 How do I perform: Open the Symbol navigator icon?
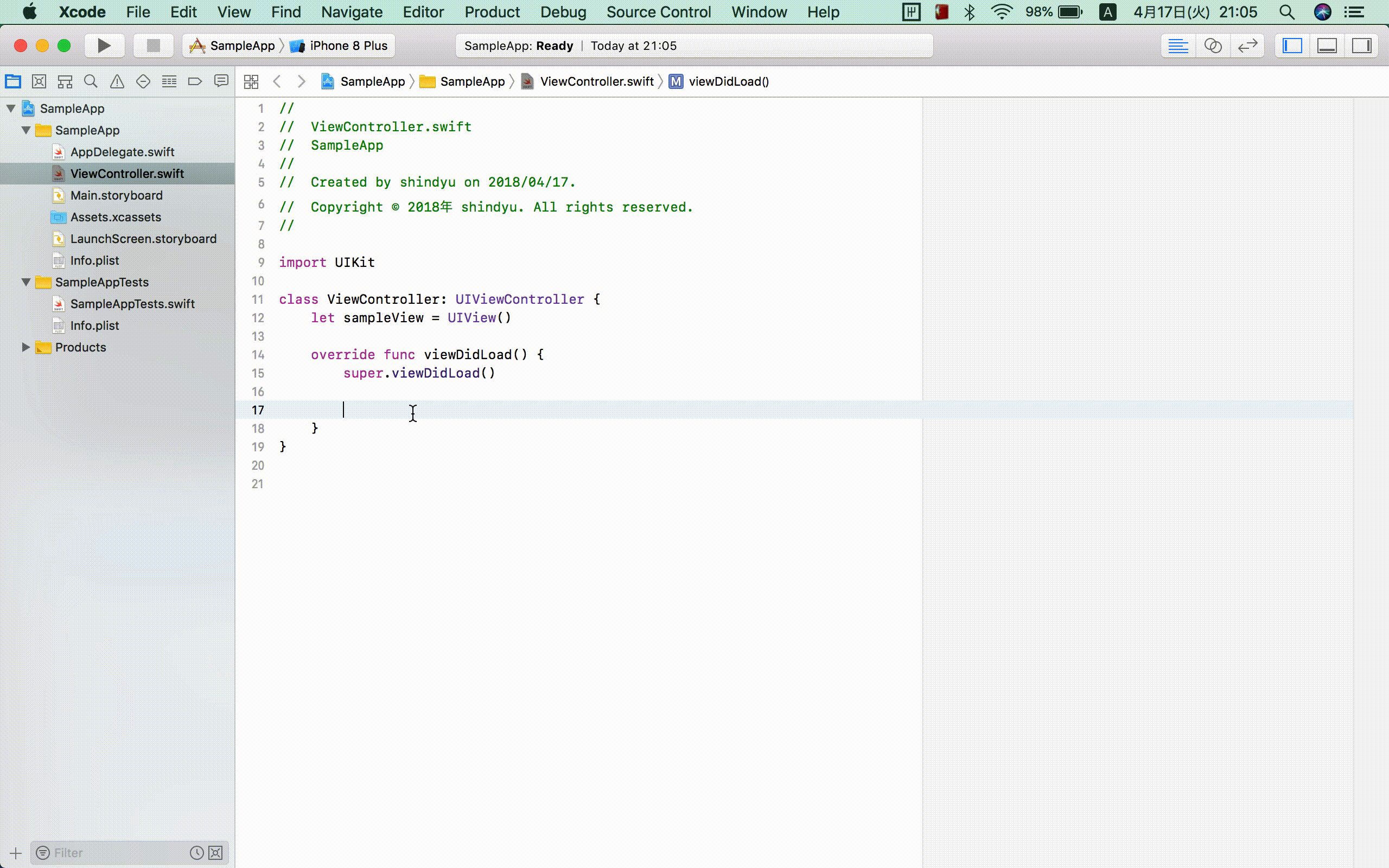65,81
